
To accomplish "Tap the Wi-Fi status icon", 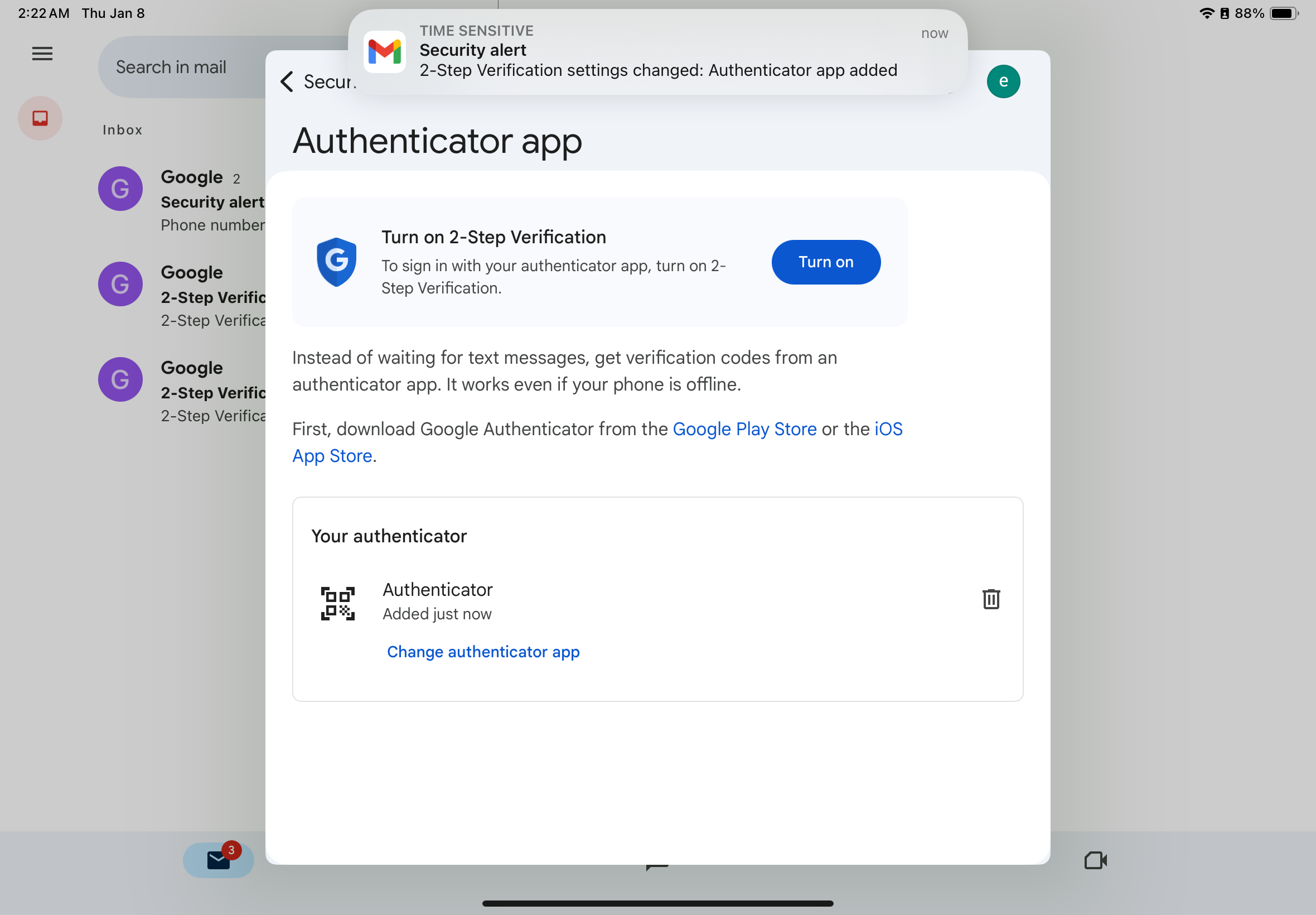I will 1207,13.
